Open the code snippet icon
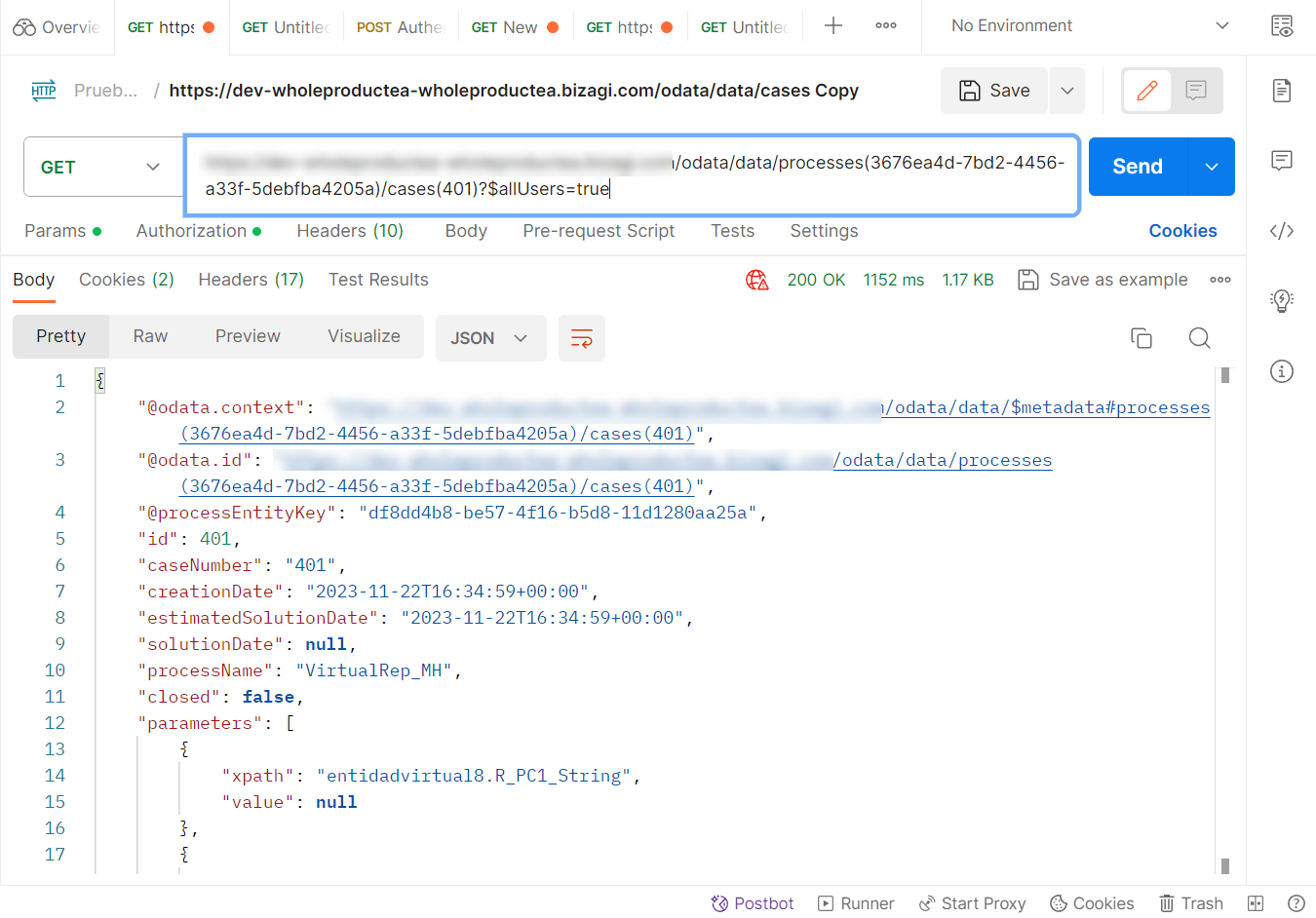Viewport: 1316px width, 918px height. point(1282,231)
